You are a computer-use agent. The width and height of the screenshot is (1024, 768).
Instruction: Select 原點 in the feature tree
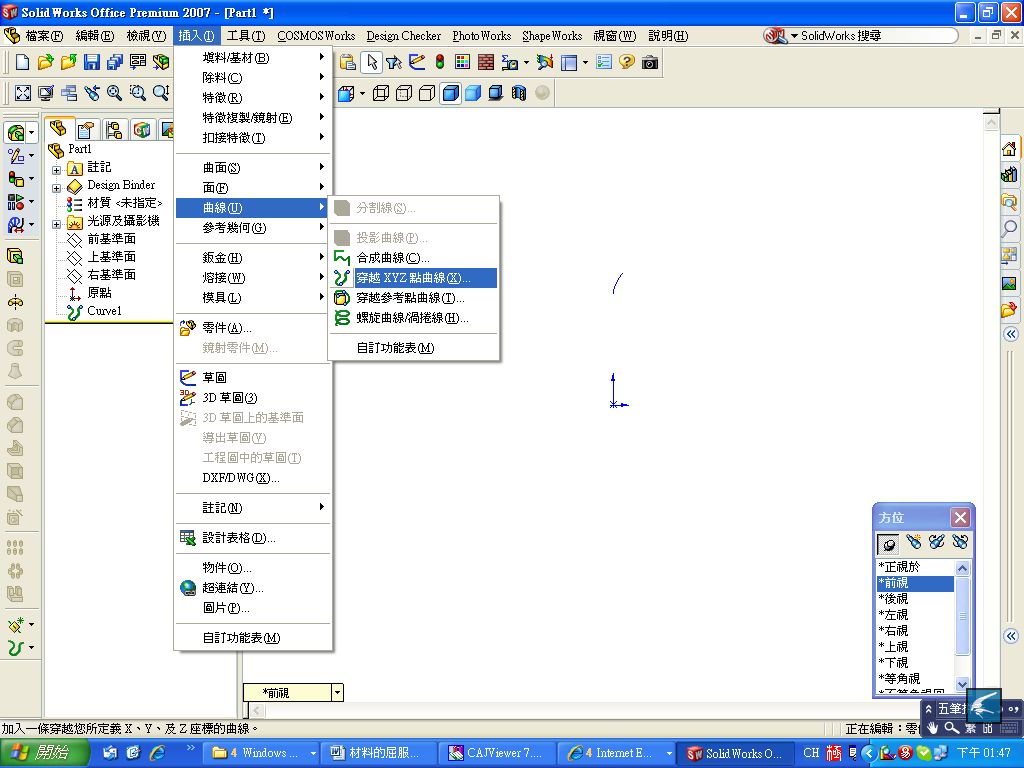[99, 293]
